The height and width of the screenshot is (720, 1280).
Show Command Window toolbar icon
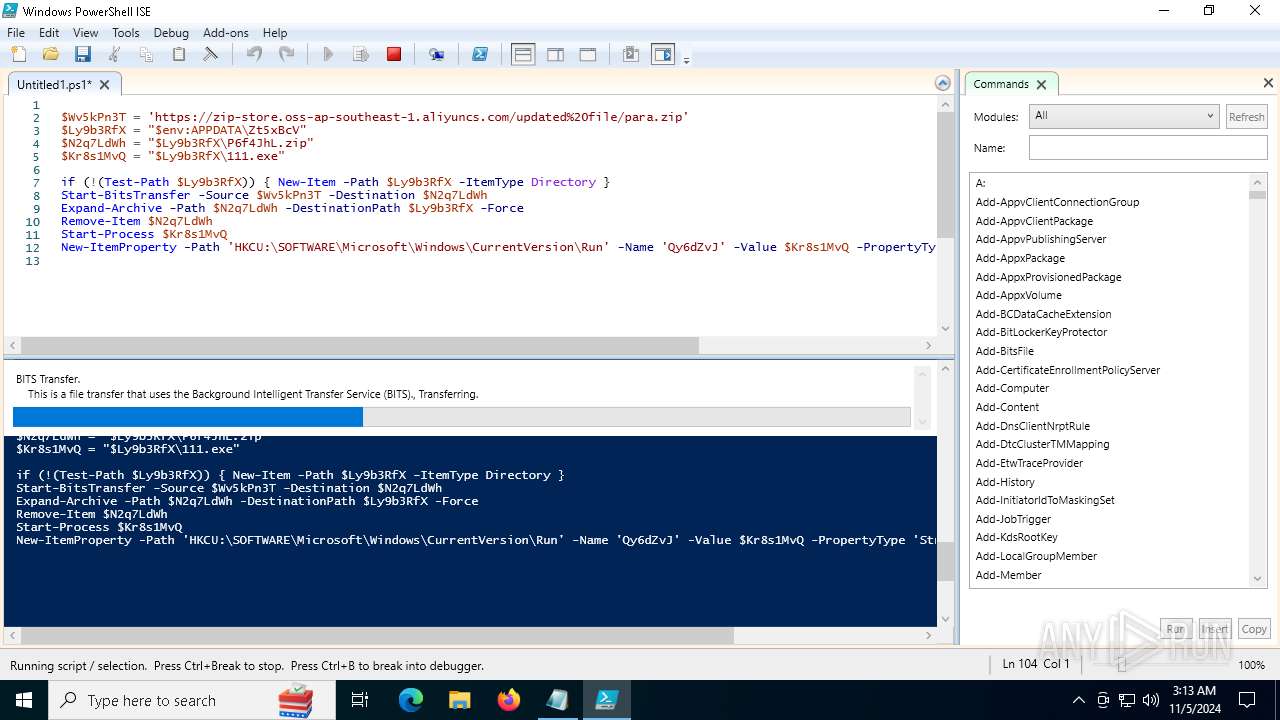click(x=631, y=54)
